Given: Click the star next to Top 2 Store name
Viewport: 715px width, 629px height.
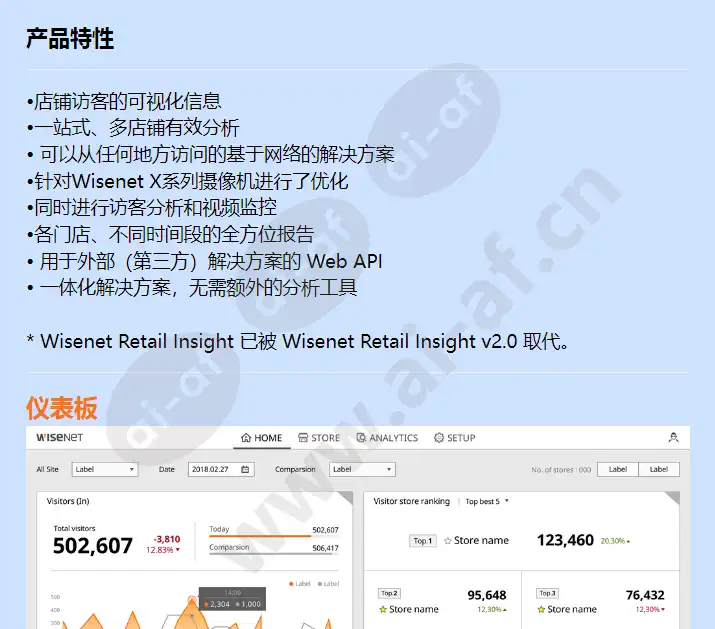Looking at the screenshot, I should (383, 609).
